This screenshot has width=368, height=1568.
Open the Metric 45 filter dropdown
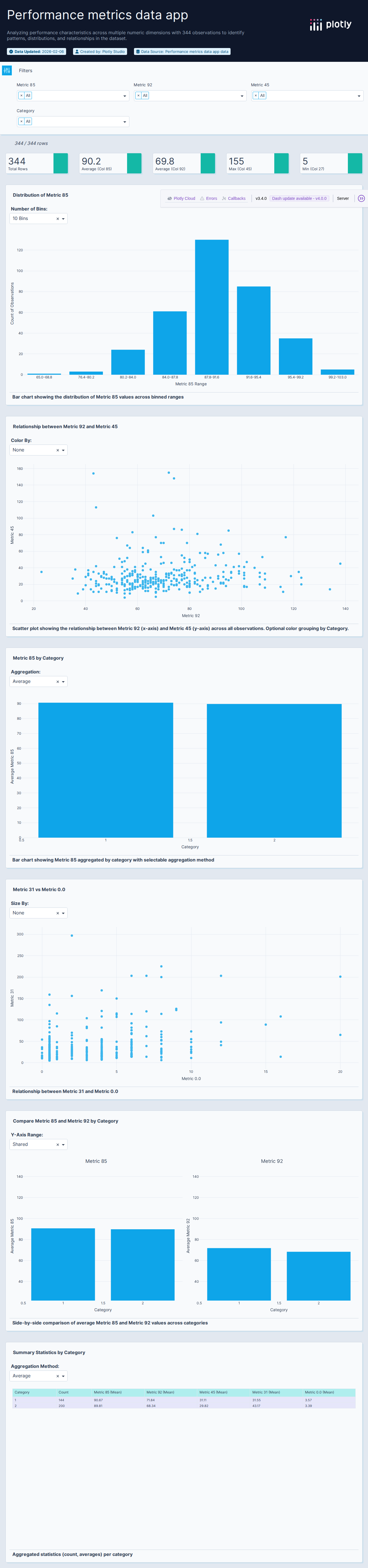359,96
